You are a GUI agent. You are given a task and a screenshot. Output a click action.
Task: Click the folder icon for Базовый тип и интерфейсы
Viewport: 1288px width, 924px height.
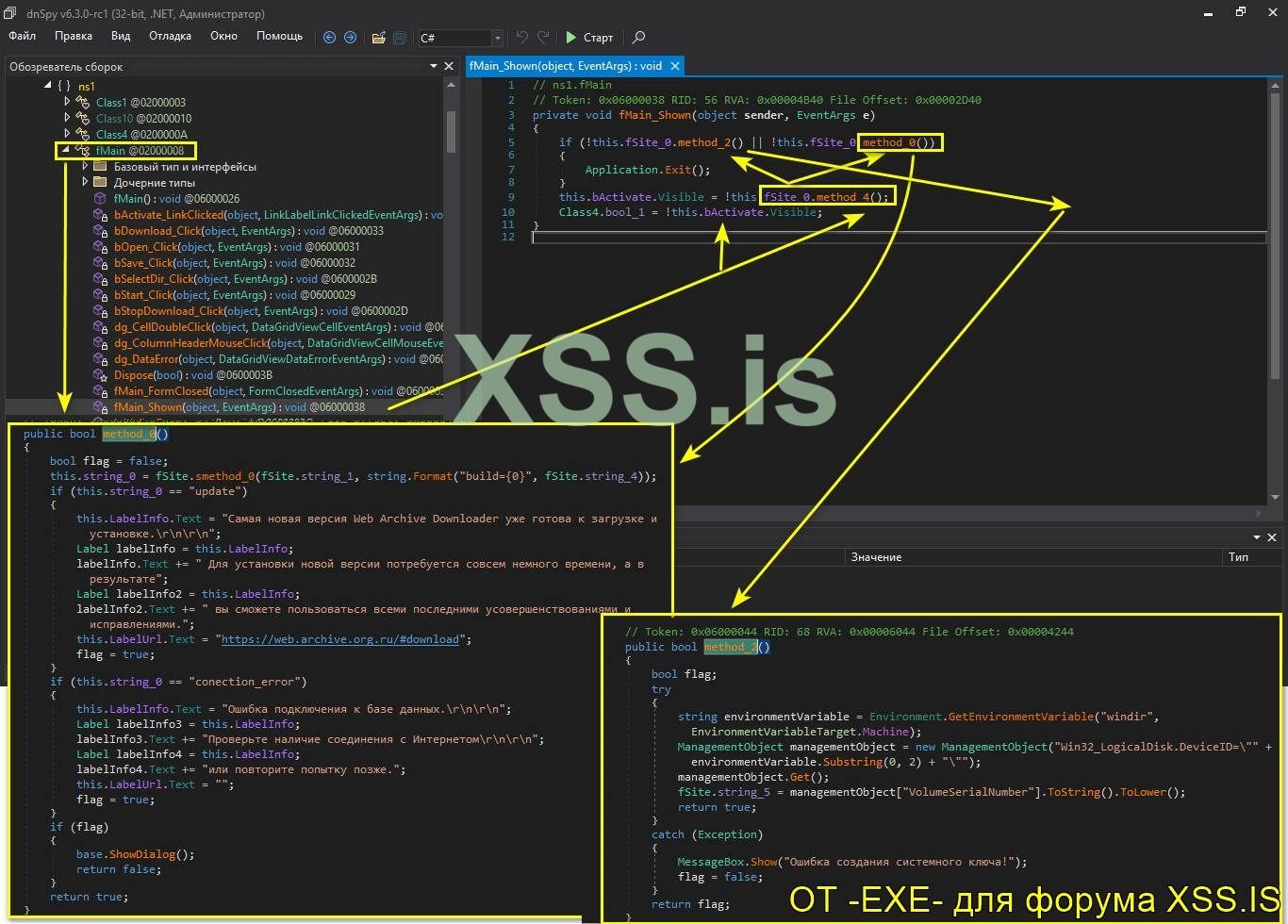pyautogui.click(x=100, y=167)
